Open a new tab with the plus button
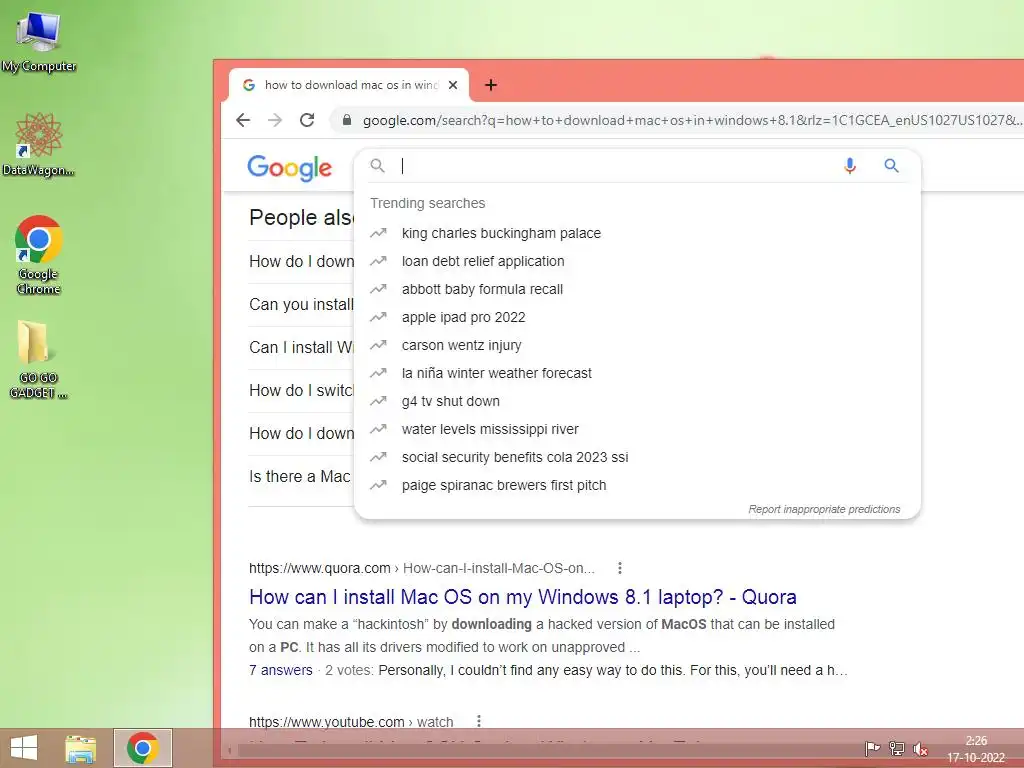Viewport: 1024px width, 768px height. [491, 85]
